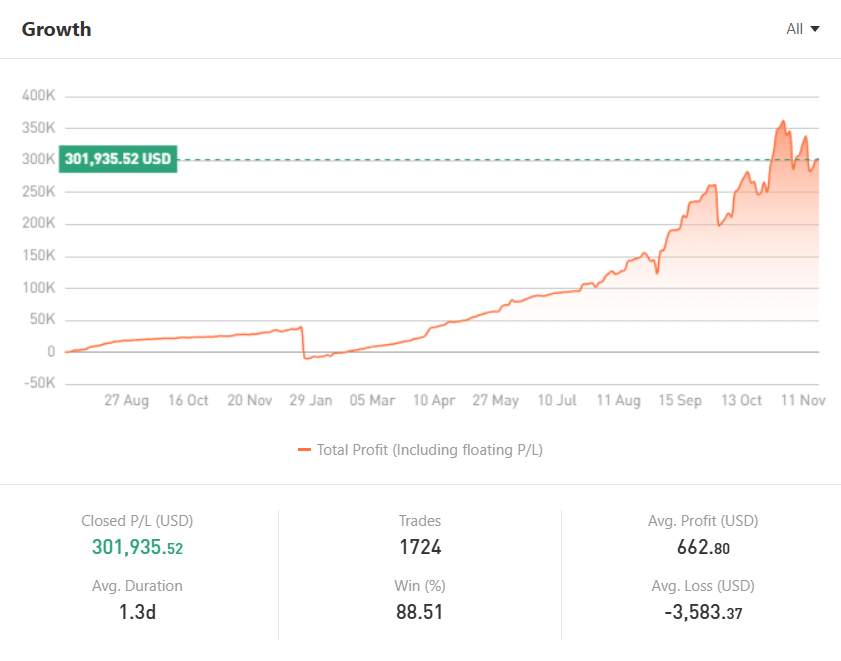
Task: Click the Avg. Duration value 1.3d
Action: (137, 612)
